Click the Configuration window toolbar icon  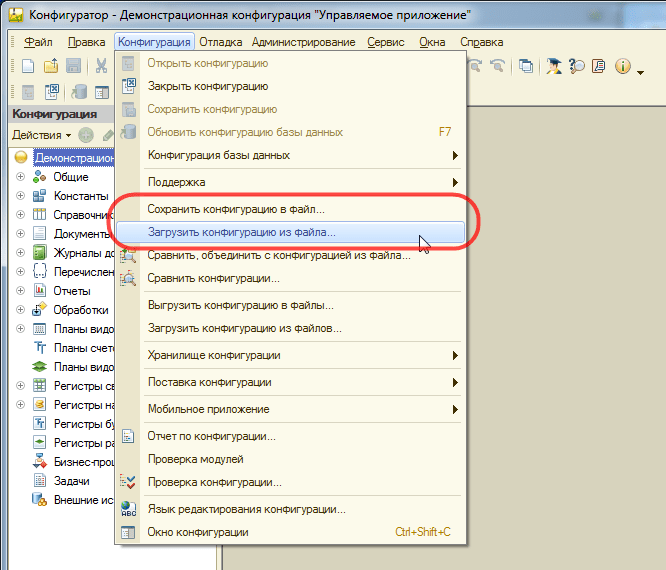pos(102,92)
